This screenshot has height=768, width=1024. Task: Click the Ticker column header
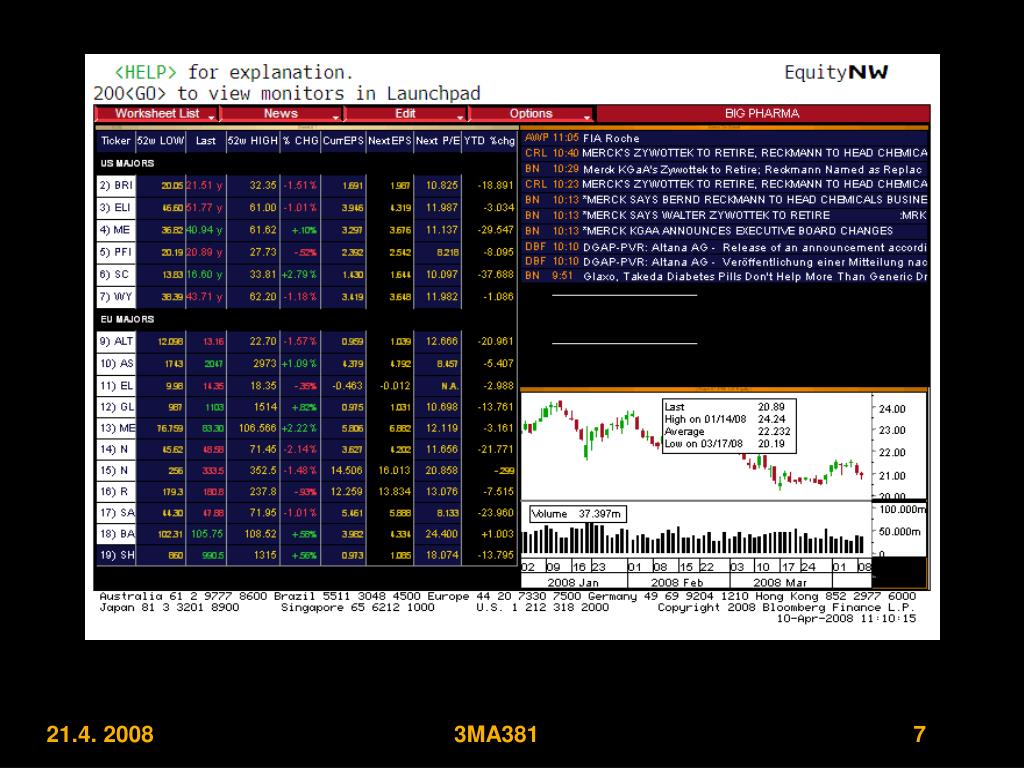coord(116,140)
